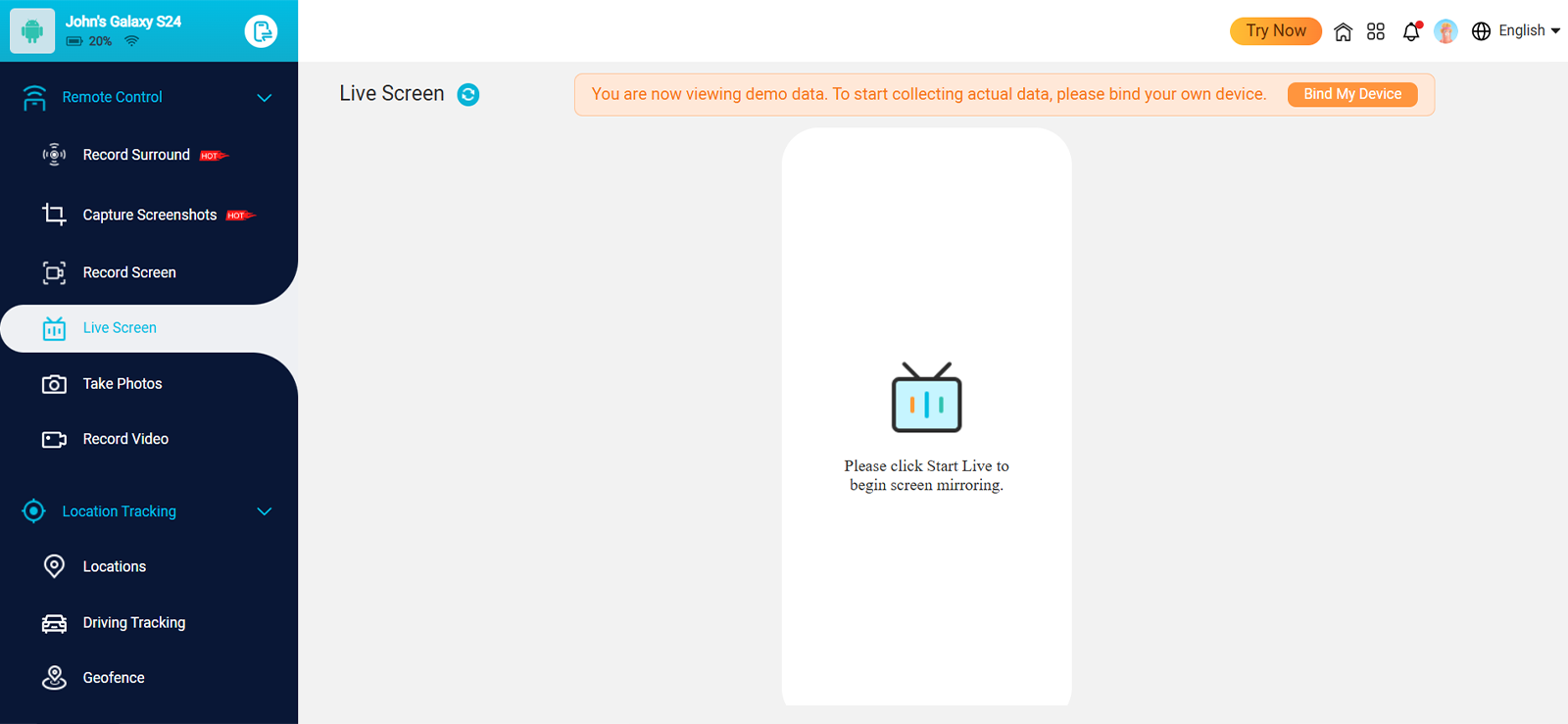This screenshot has width=1568, height=724.
Task: Click the TV icon in phone preview
Action: [x=926, y=398]
